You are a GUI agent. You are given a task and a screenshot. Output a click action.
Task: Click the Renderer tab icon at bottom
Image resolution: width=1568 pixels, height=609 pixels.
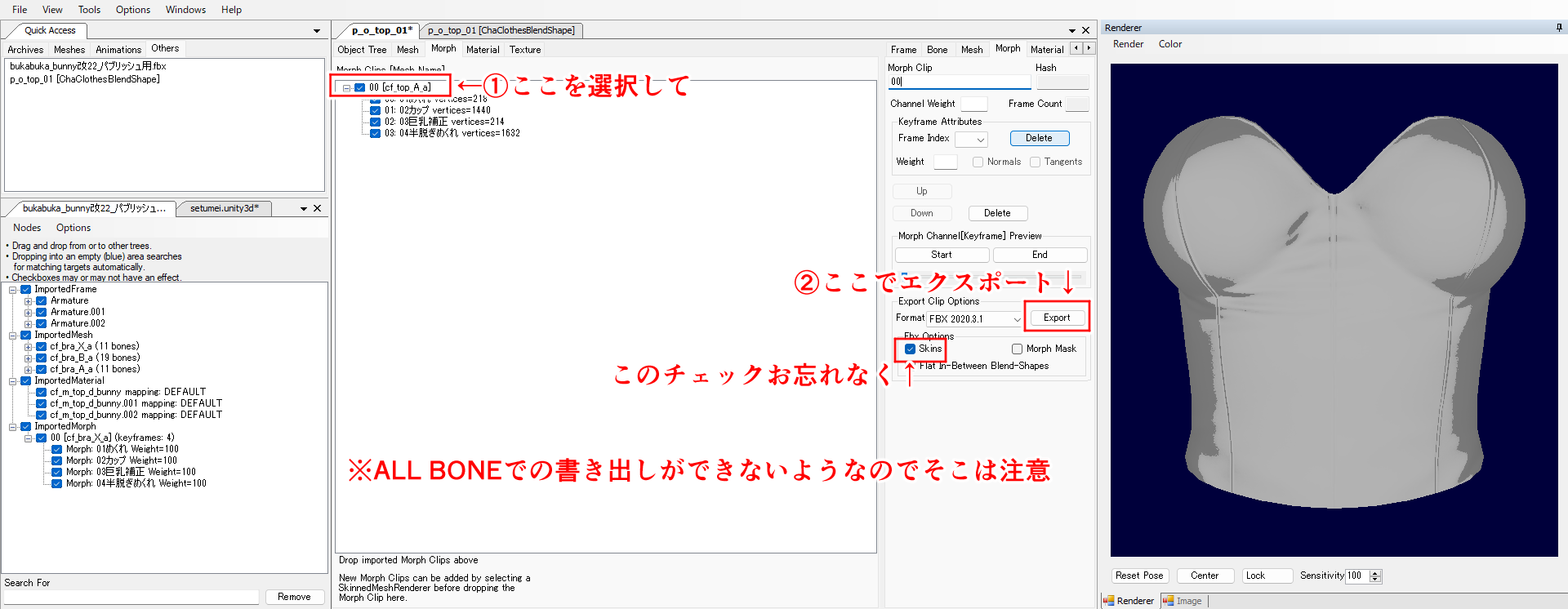click(1109, 601)
